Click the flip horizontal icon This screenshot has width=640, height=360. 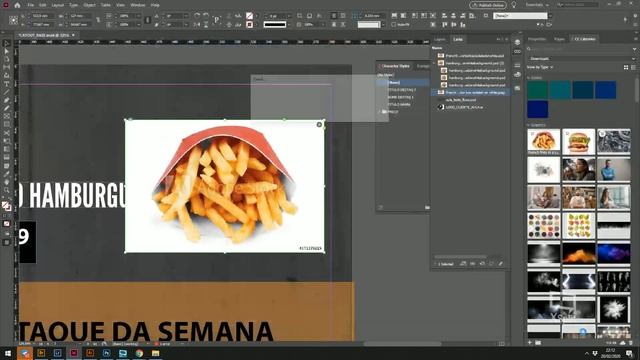197,24
